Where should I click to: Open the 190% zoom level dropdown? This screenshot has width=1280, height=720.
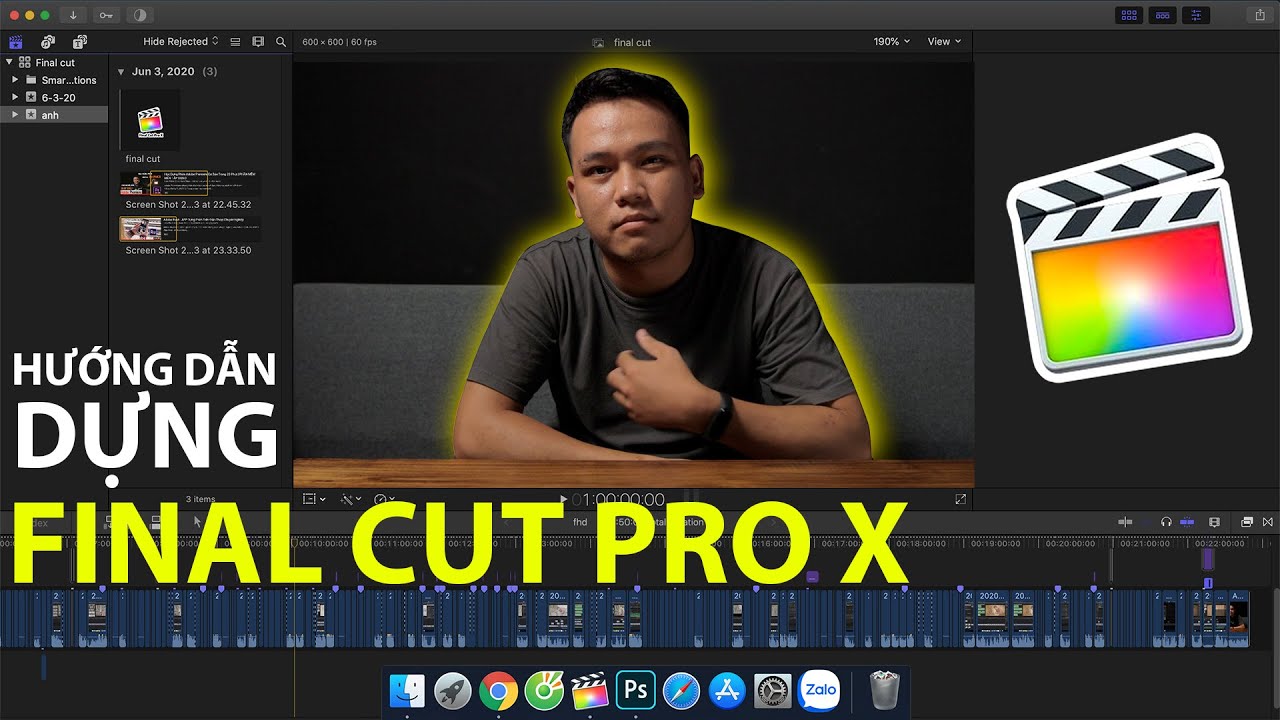(891, 42)
